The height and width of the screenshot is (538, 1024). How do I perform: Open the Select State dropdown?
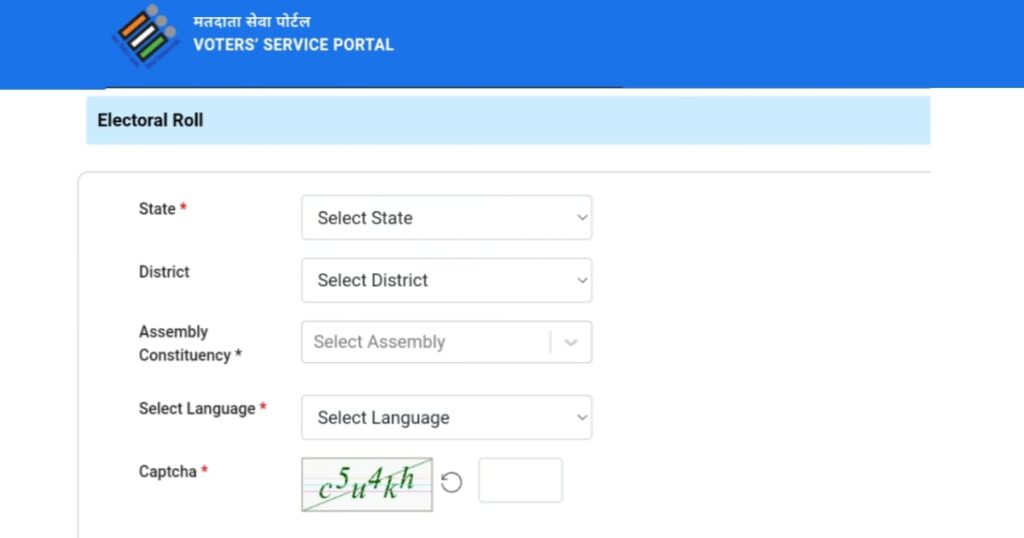tap(446, 218)
